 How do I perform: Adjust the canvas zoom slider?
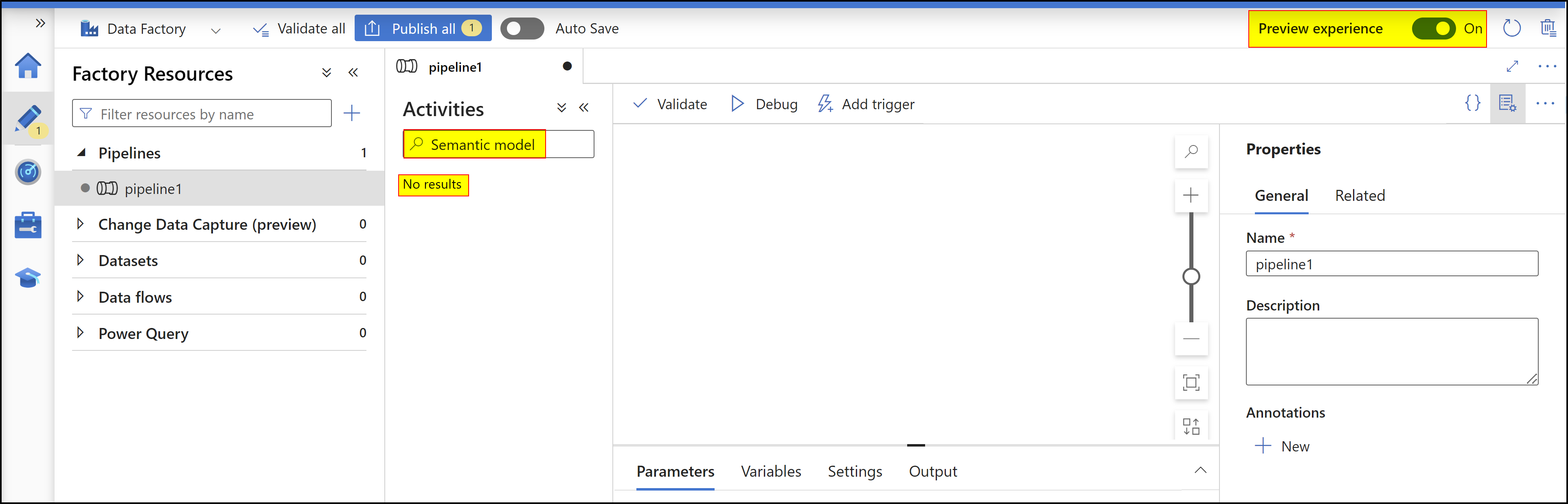(1191, 276)
